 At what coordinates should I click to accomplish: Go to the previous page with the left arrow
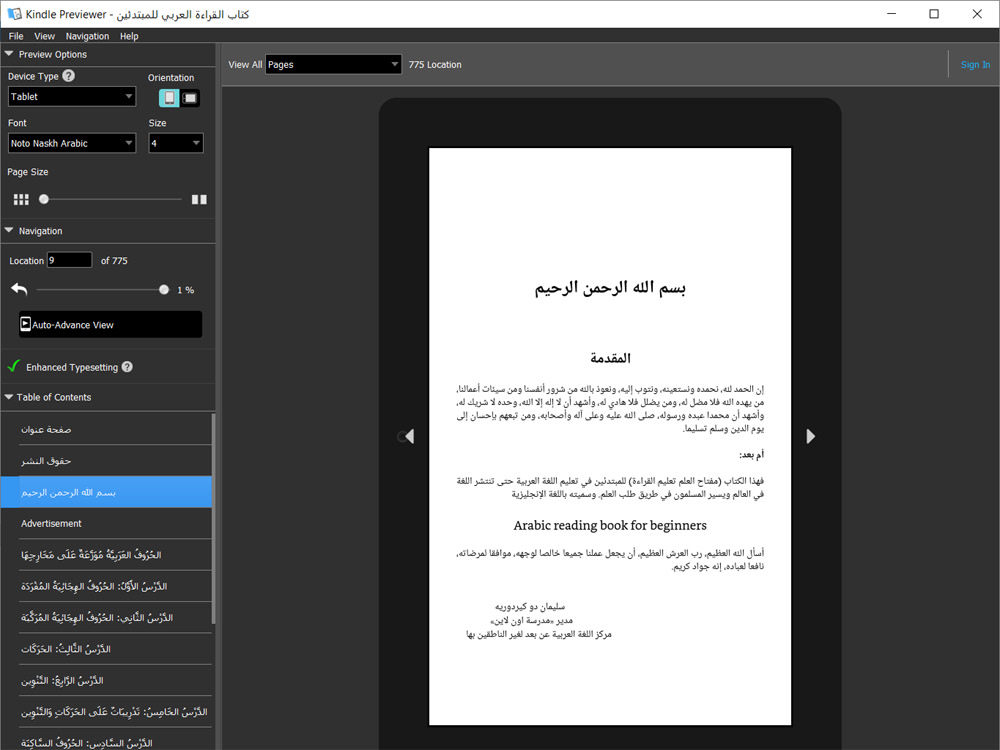(x=409, y=436)
